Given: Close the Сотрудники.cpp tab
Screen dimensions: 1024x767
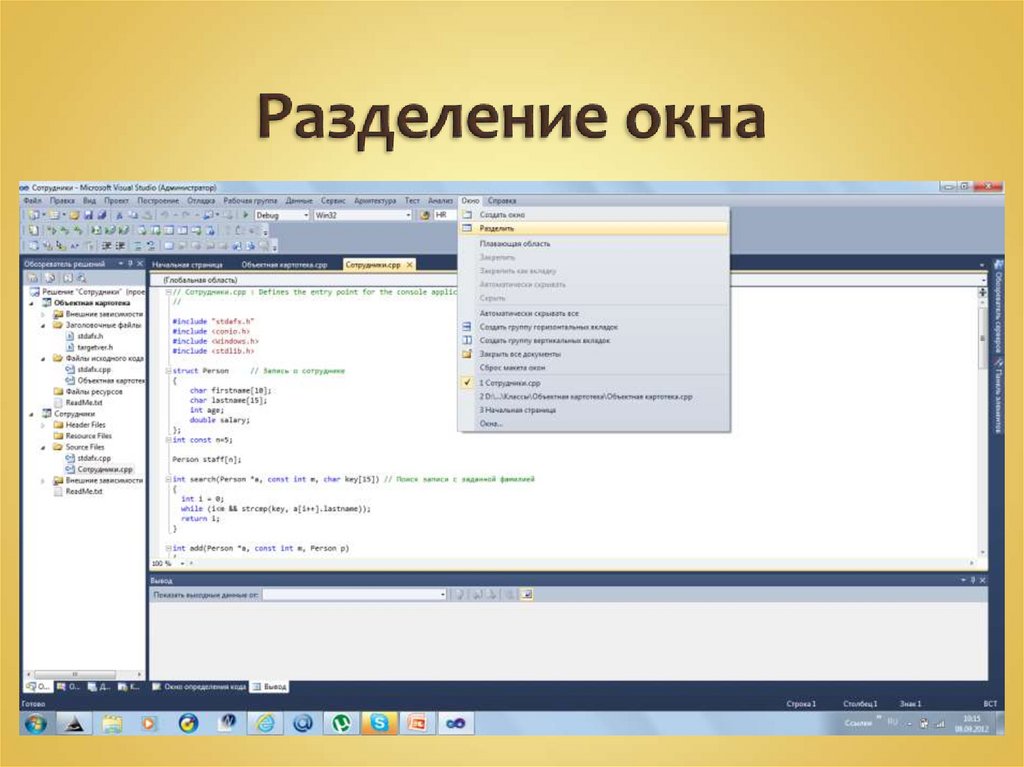Looking at the screenshot, I should coord(409,265).
